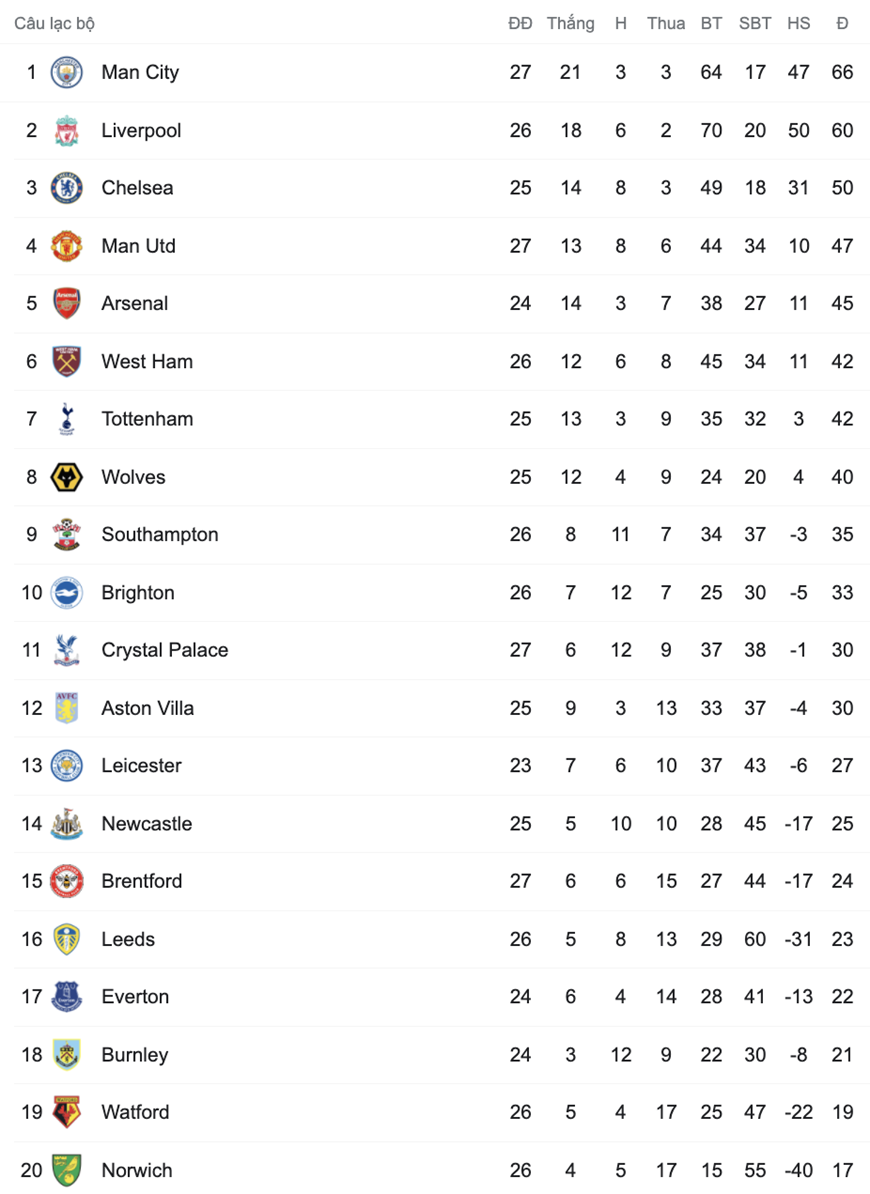
Task: Select the Watford crest icon
Action: tap(66, 1112)
